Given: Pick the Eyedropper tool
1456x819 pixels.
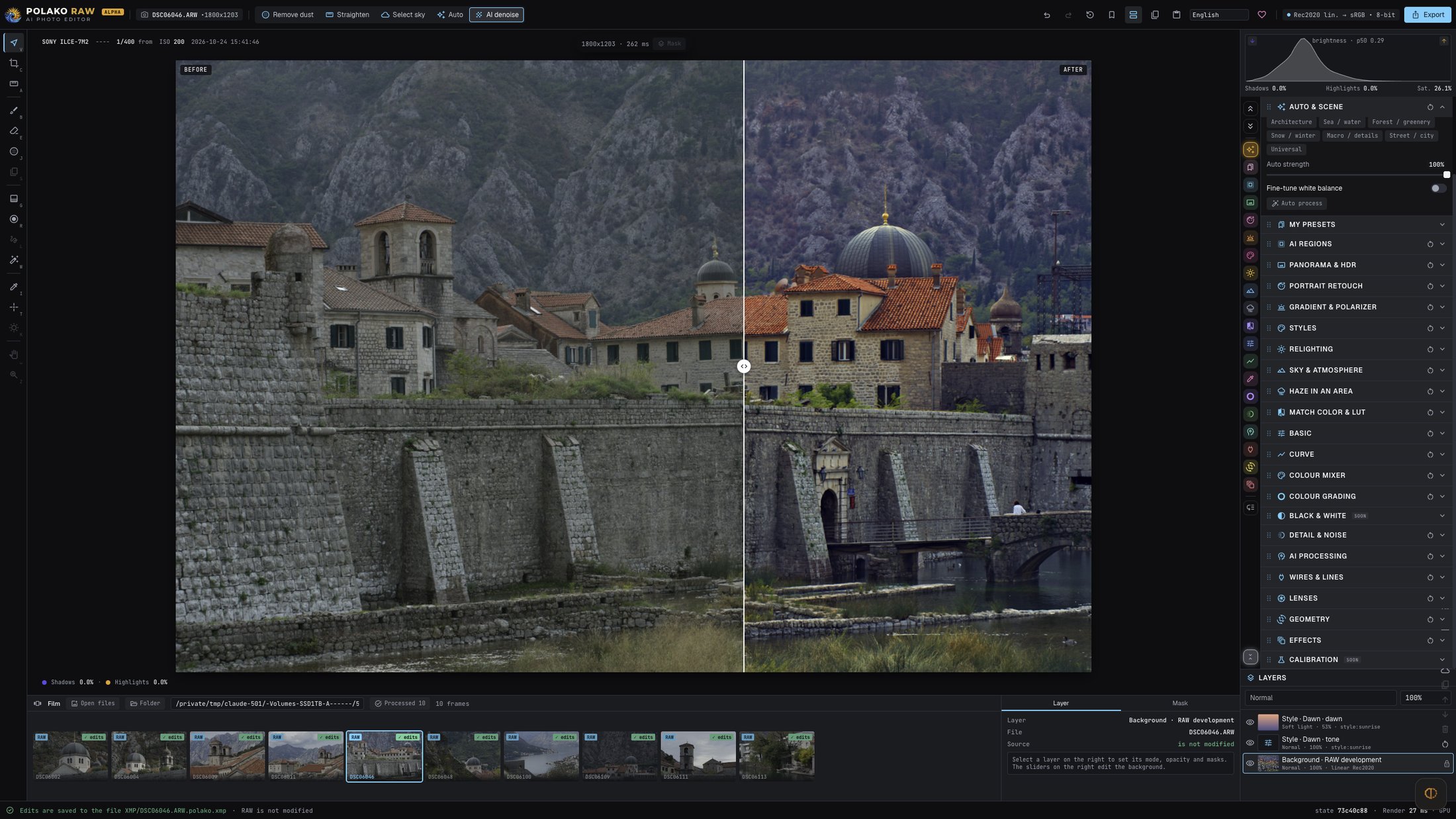Looking at the screenshot, I should pos(14,287).
